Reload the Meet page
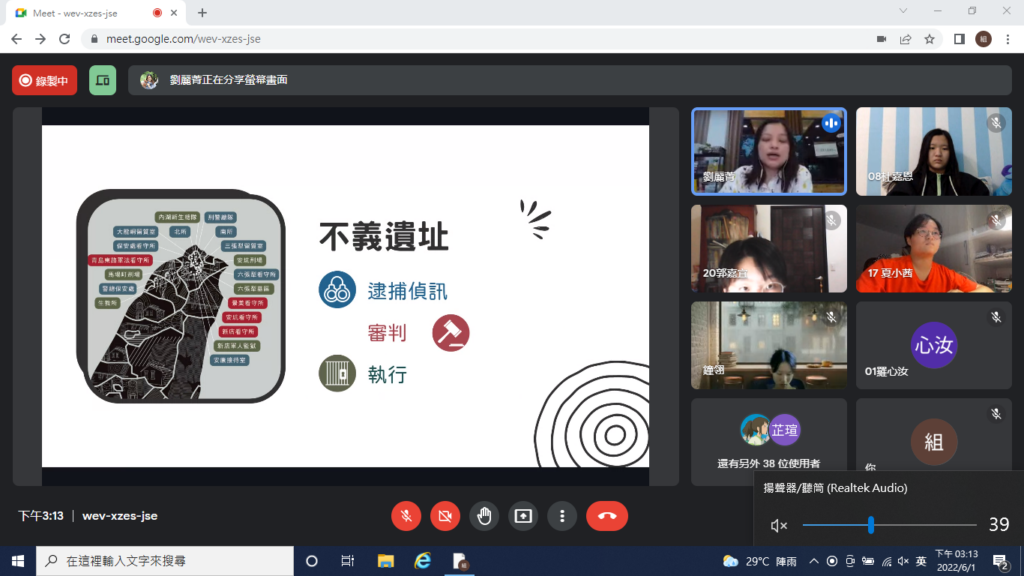 65,39
